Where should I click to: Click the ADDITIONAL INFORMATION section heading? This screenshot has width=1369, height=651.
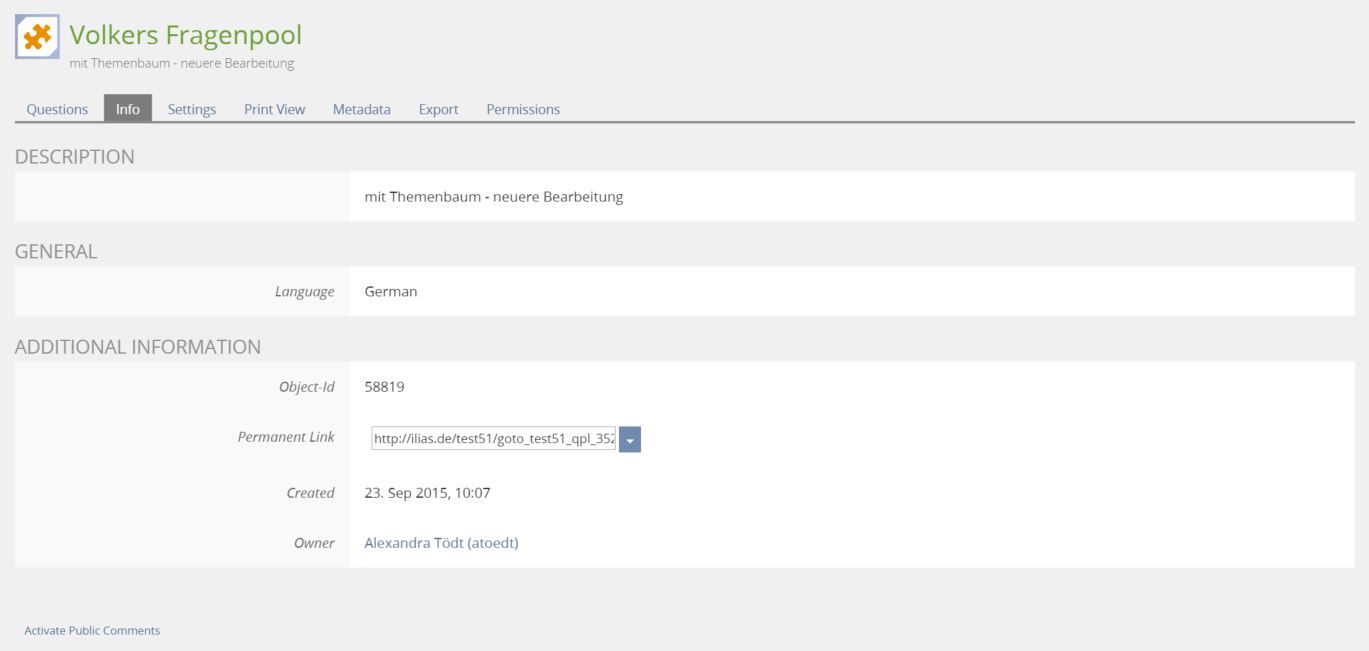138,347
